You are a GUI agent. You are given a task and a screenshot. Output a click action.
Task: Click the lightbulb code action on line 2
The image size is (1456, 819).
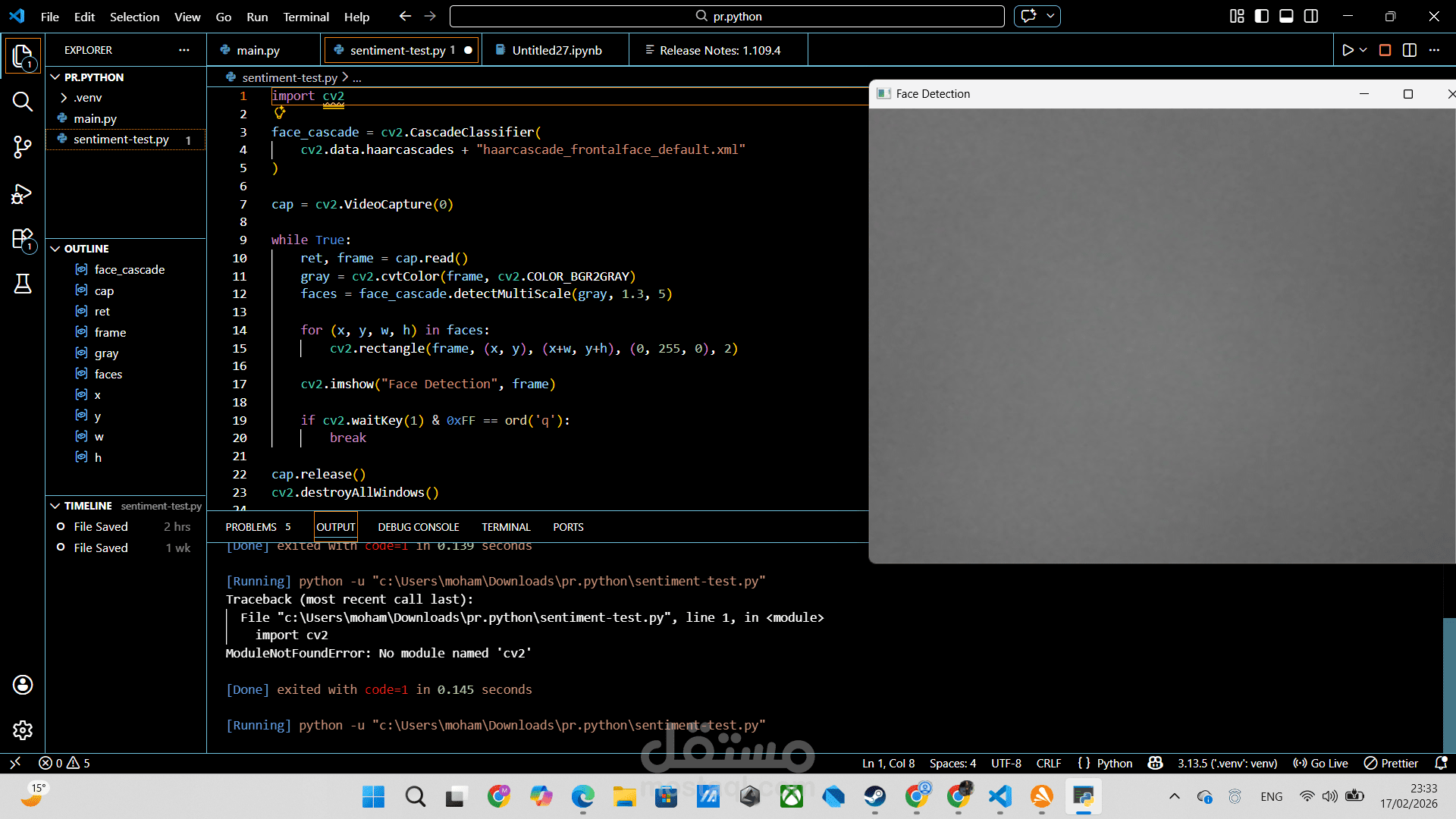coord(279,113)
